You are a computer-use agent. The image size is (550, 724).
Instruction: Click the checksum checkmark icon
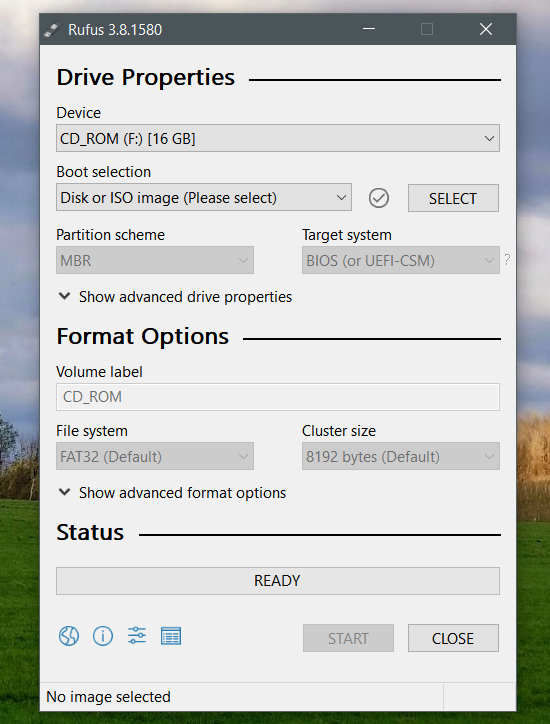379,198
